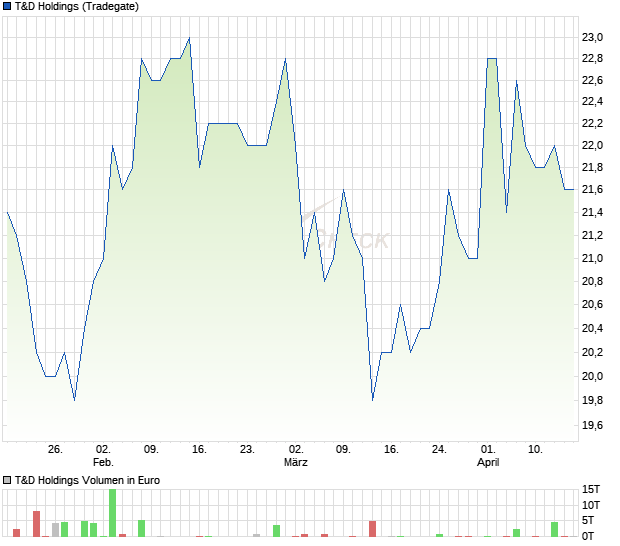Click the 21,6 price axis label
Screen dimensions: 620x546
[x=592, y=189]
